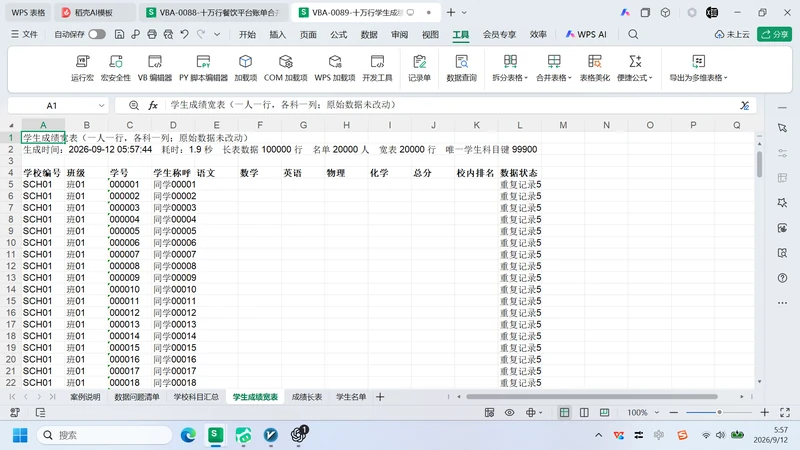This screenshot has height=450, width=800.
Task: Add a new sheet with plus button
Action: pyautogui.click(x=380, y=396)
